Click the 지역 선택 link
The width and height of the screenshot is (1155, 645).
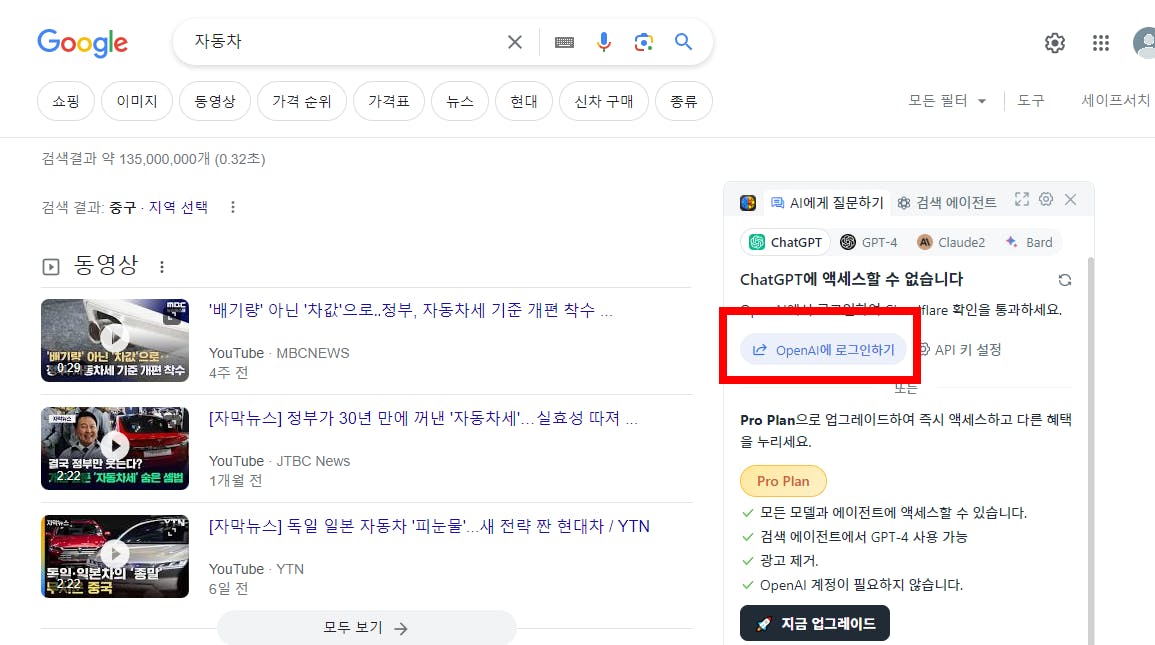(x=178, y=208)
